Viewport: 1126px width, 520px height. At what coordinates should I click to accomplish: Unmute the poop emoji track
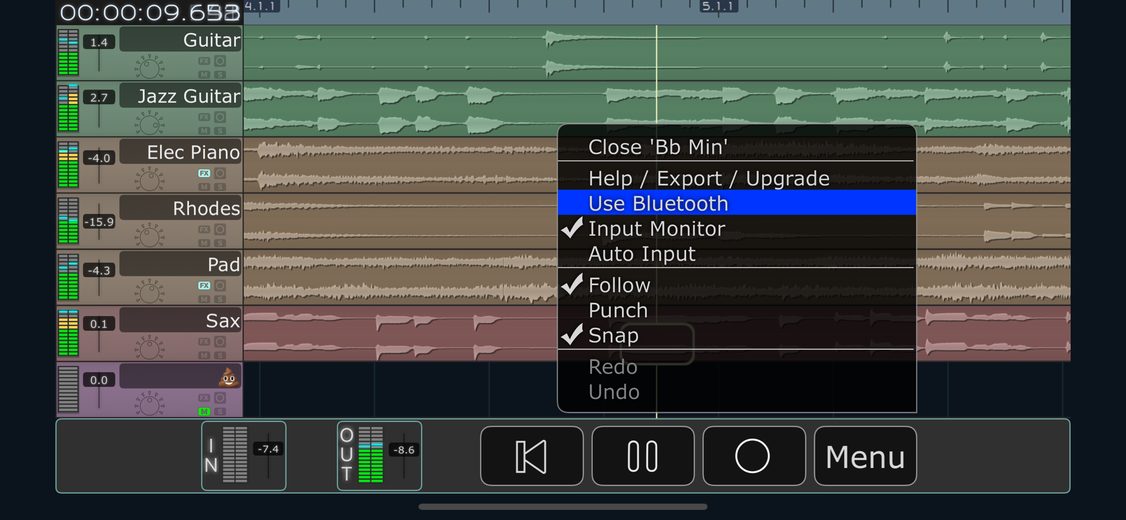tap(204, 411)
